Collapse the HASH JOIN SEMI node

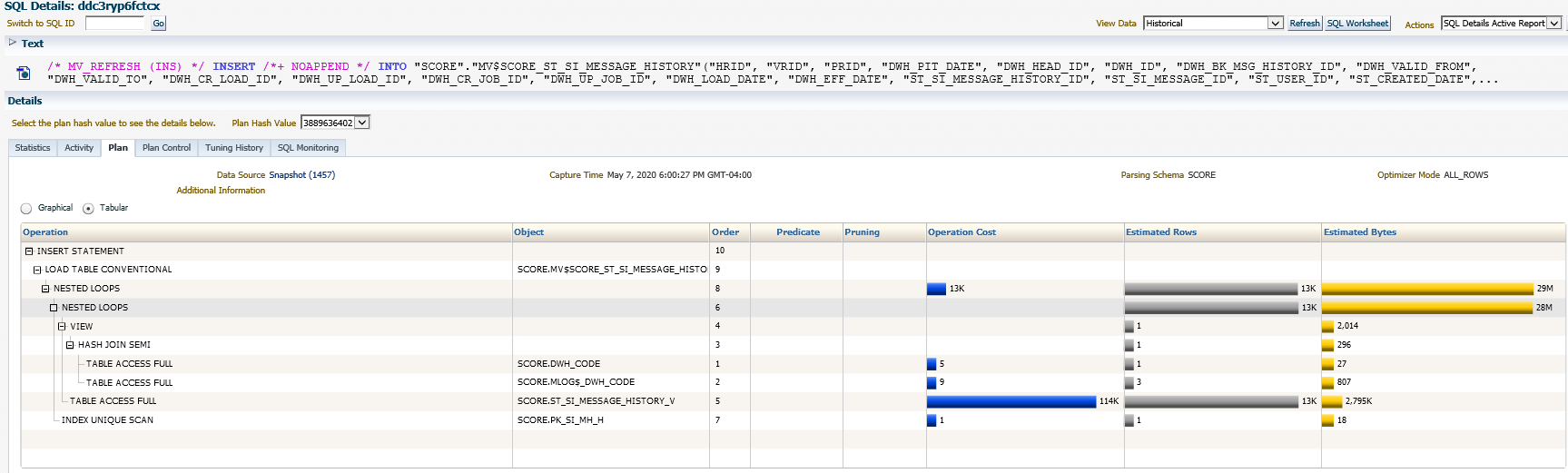(70, 345)
